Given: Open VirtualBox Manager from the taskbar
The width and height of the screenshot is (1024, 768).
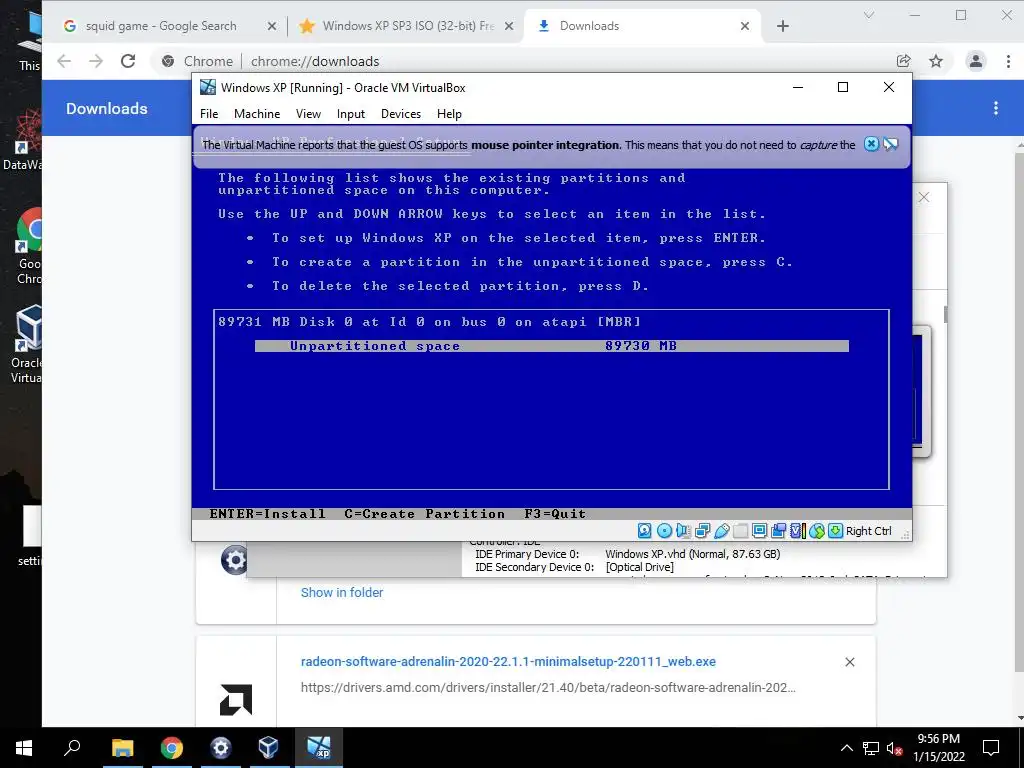Looking at the screenshot, I should (x=269, y=748).
